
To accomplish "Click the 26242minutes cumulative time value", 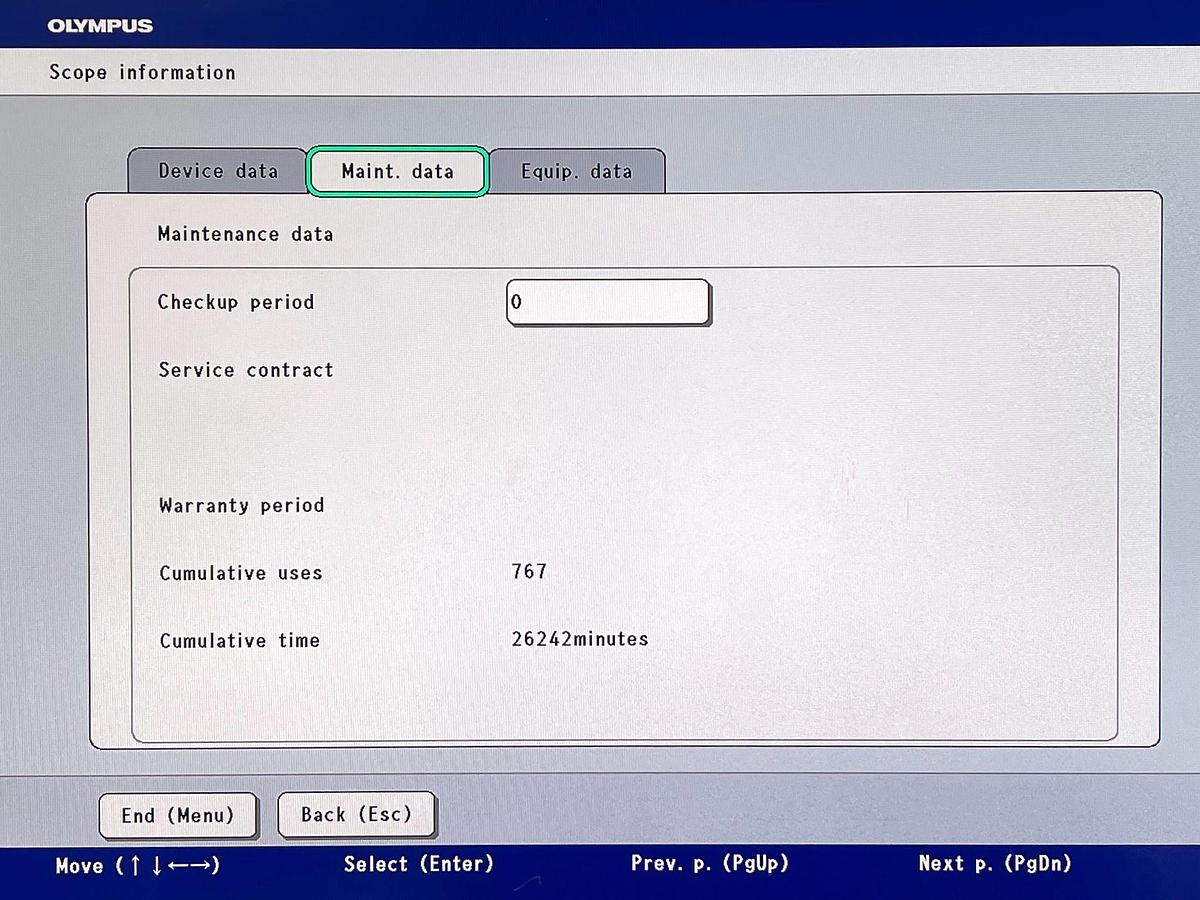I will (x=580, y=638).
